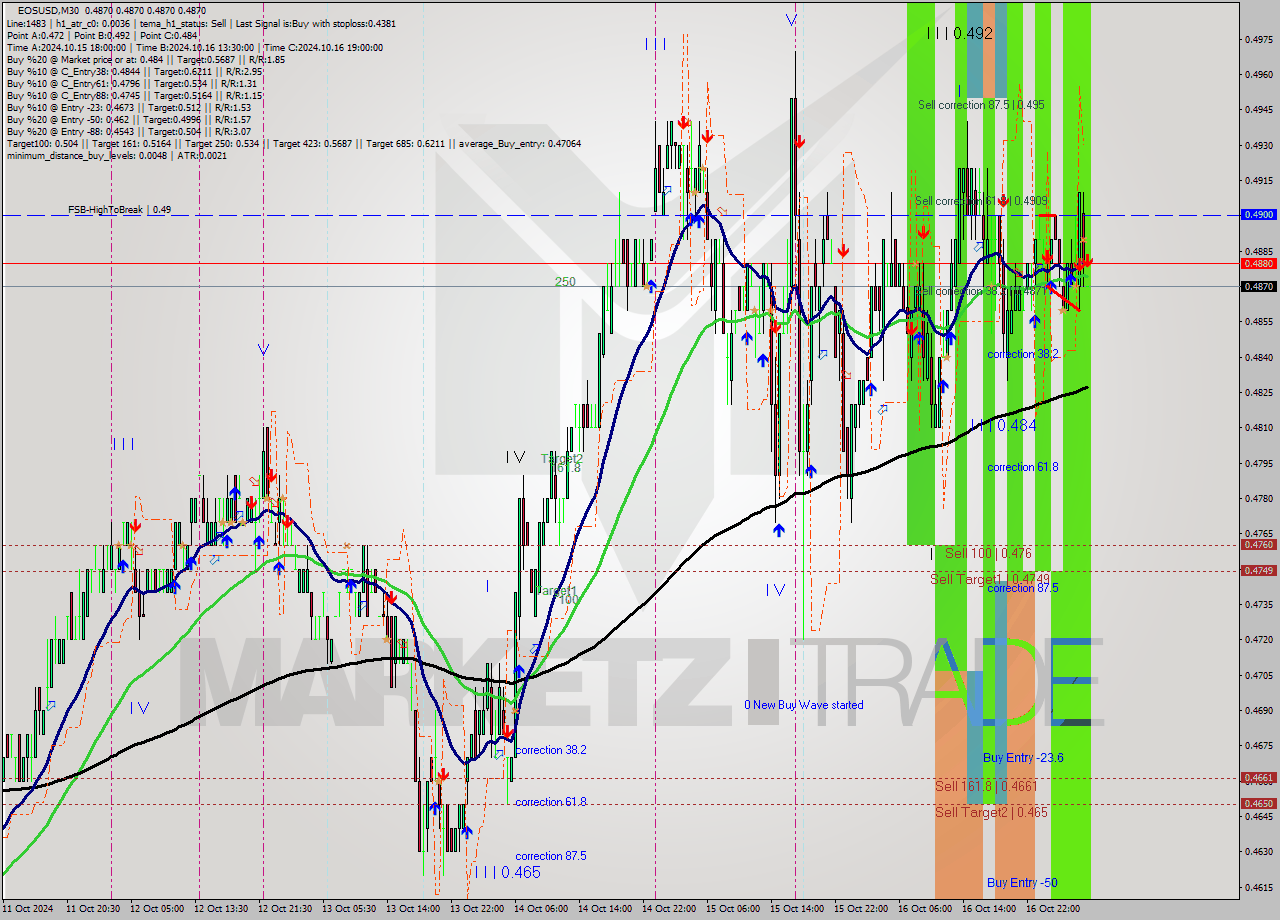Screen dimensions: 1280x920
Task: Click the 0.4720 price axis value
Action: point(1257,639)
